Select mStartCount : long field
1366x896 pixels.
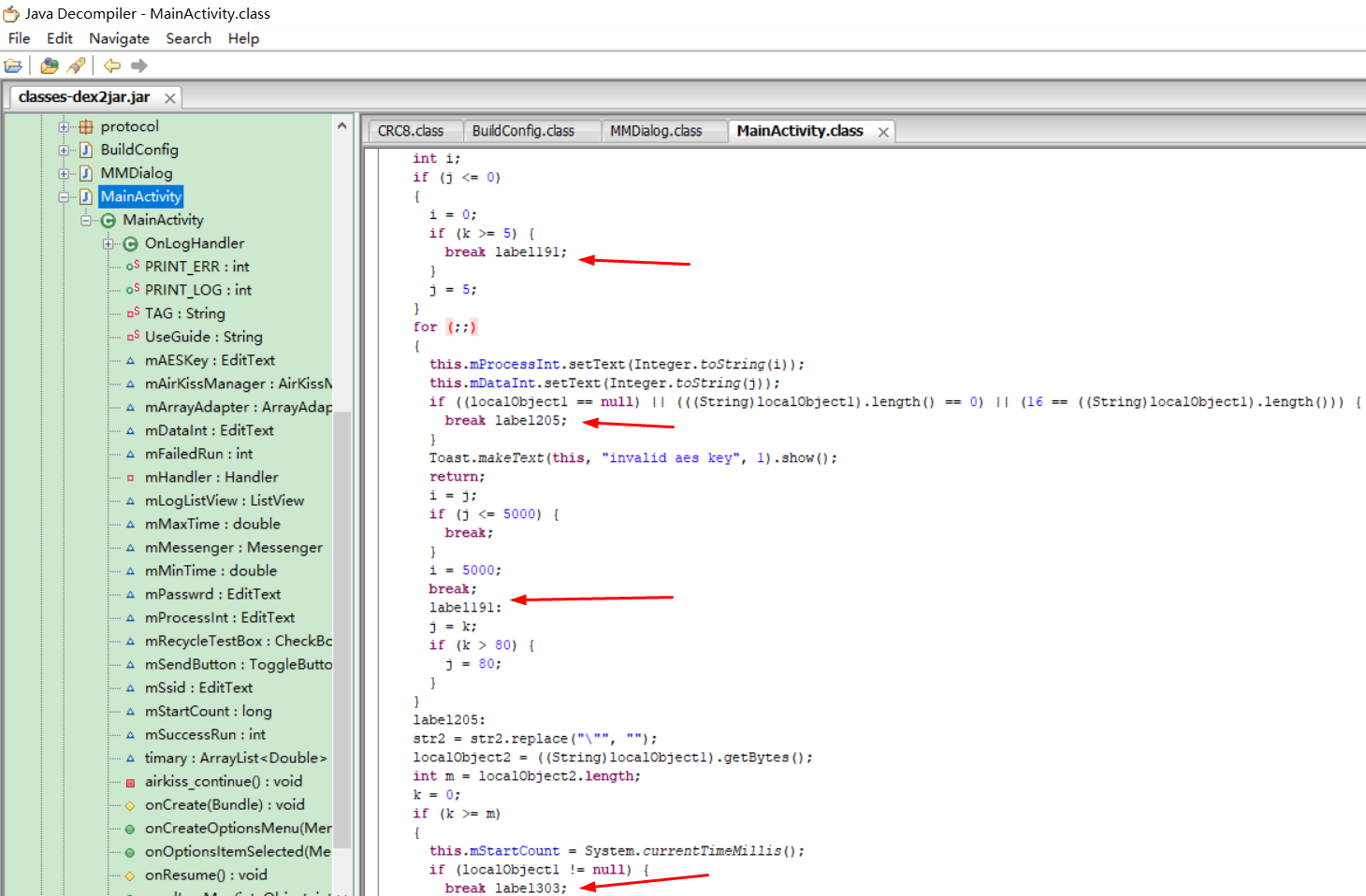point(208,711)
